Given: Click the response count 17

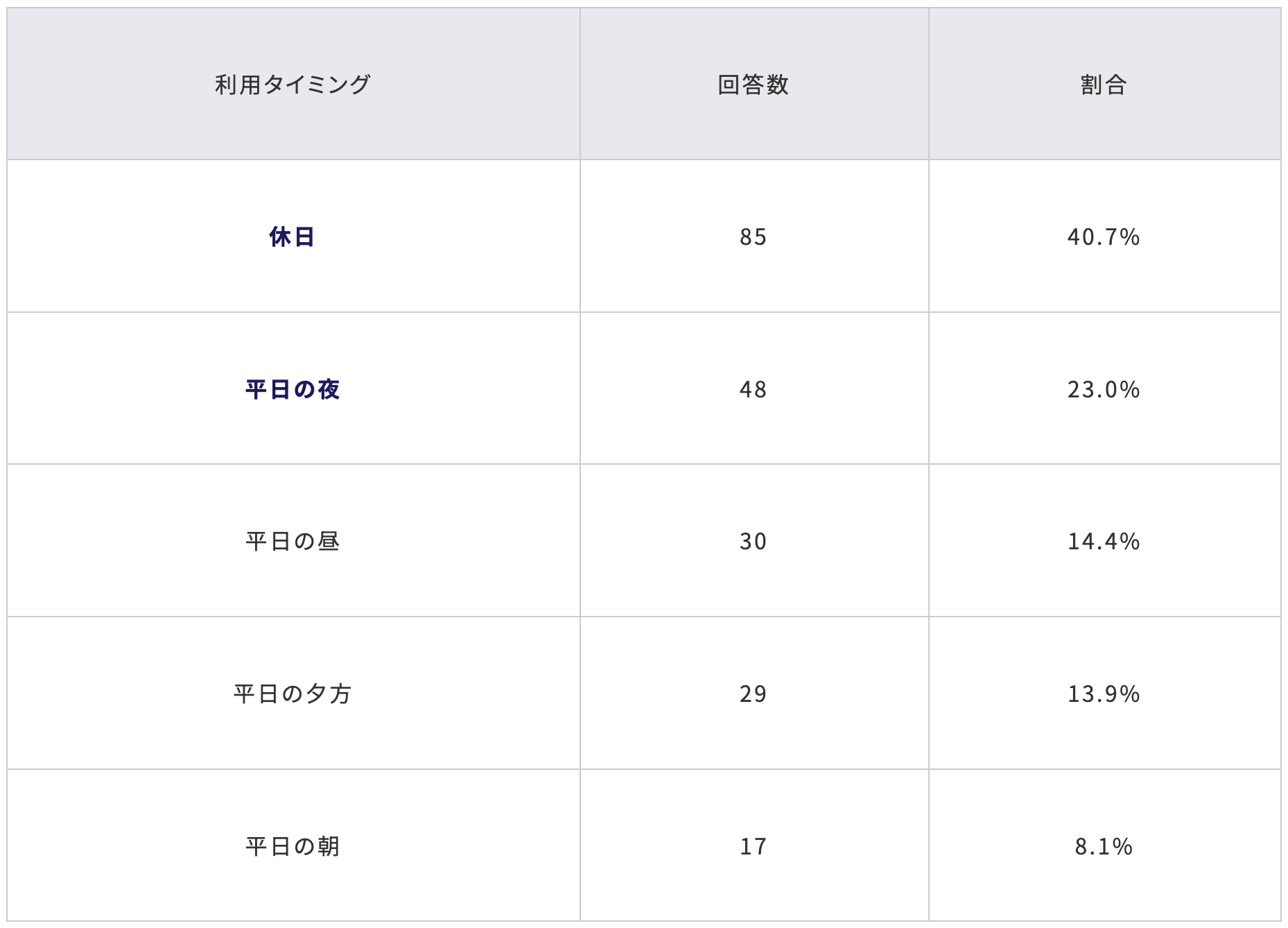Looking at the screenshot, I should coord(753,847).
